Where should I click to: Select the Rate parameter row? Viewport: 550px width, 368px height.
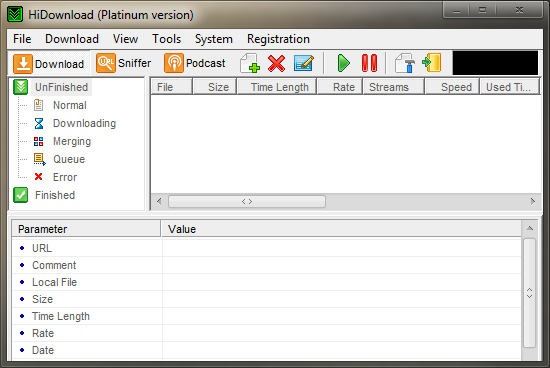point(267,333)
